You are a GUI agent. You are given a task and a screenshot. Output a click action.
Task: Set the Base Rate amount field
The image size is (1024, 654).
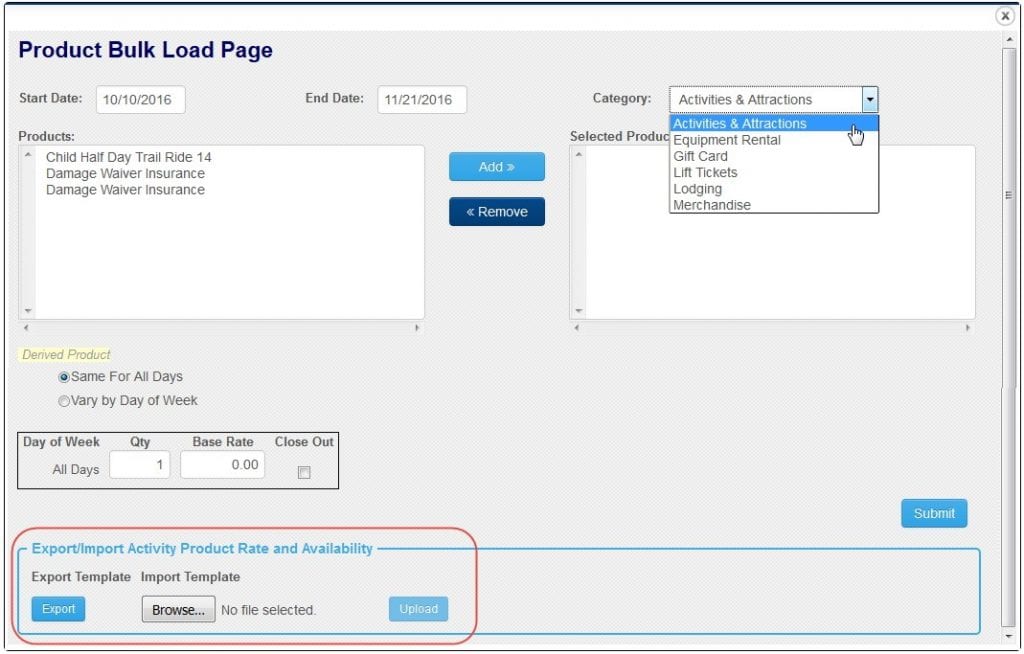[x=221, y=464]
